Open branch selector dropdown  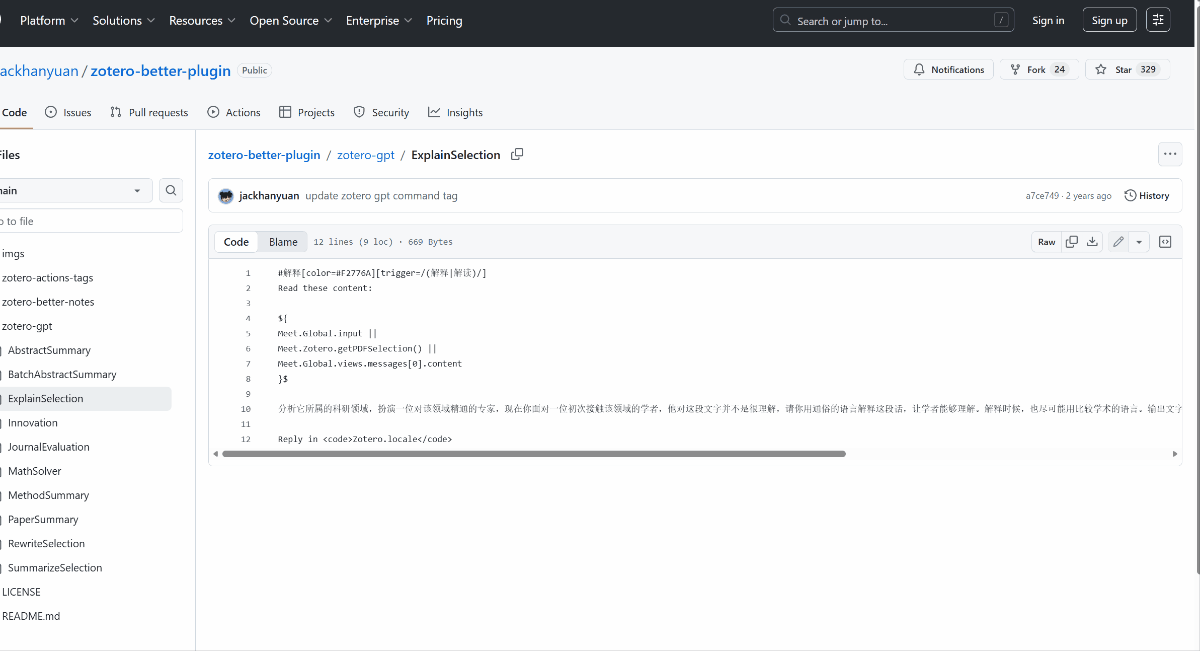[74, 190]
